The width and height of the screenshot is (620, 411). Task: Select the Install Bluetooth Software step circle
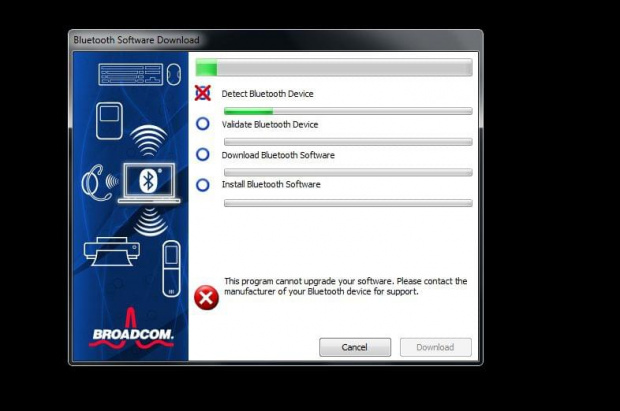point(203,185)
